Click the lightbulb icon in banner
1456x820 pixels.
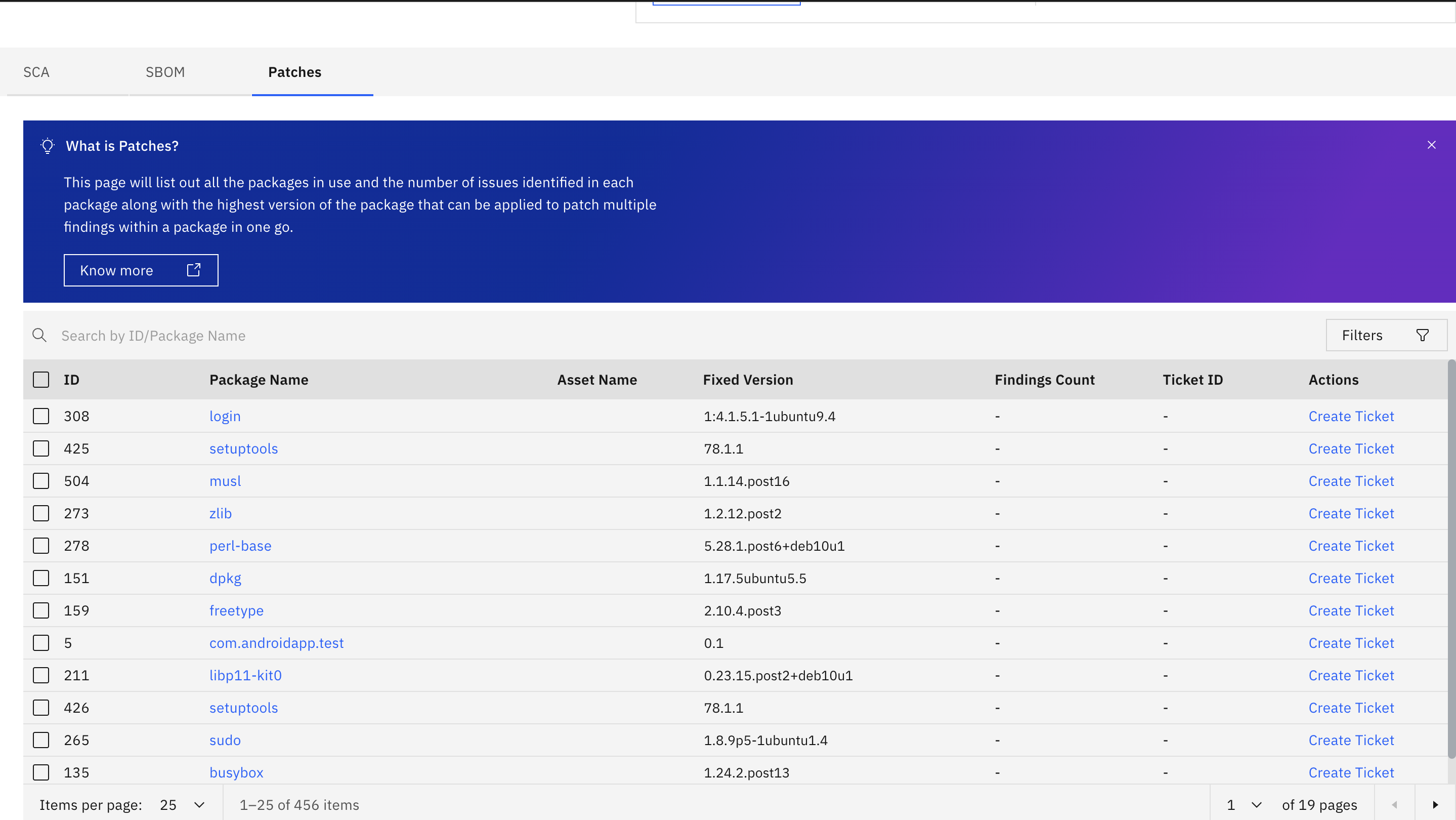pyautogui.click(x=48, y=146)
